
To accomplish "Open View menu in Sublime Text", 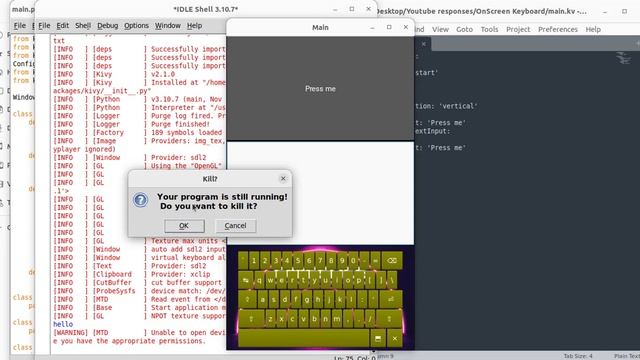I will click(x=440, y=29).
